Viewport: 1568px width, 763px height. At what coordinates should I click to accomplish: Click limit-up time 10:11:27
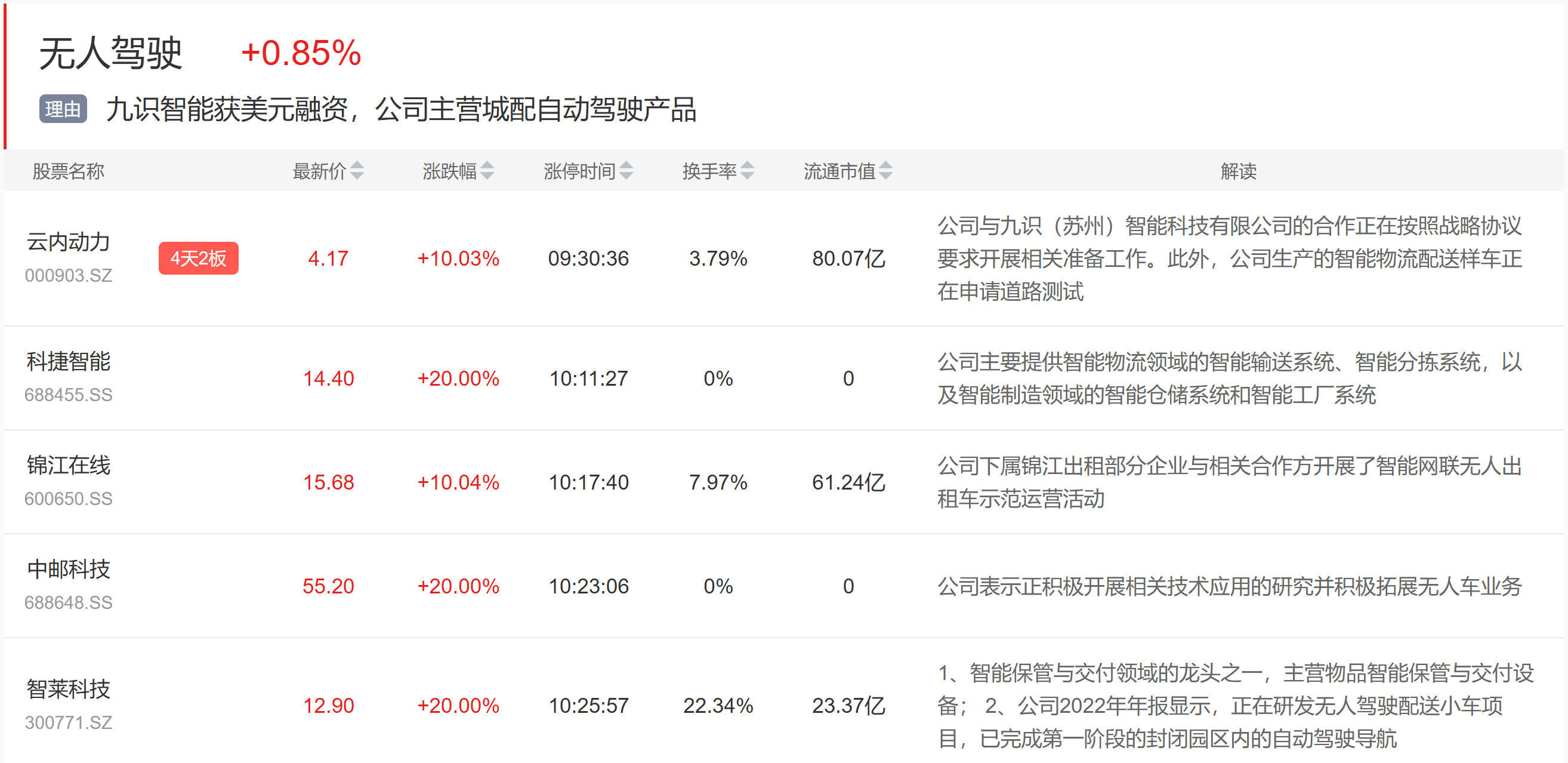(588, 378)
